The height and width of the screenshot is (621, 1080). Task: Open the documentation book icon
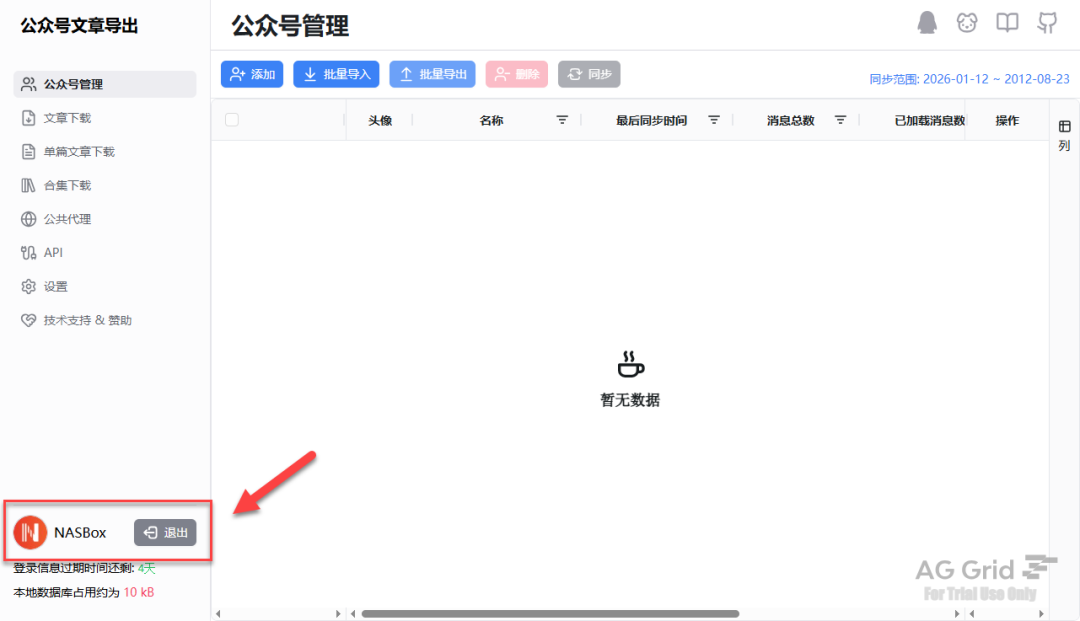[1007, 22]
